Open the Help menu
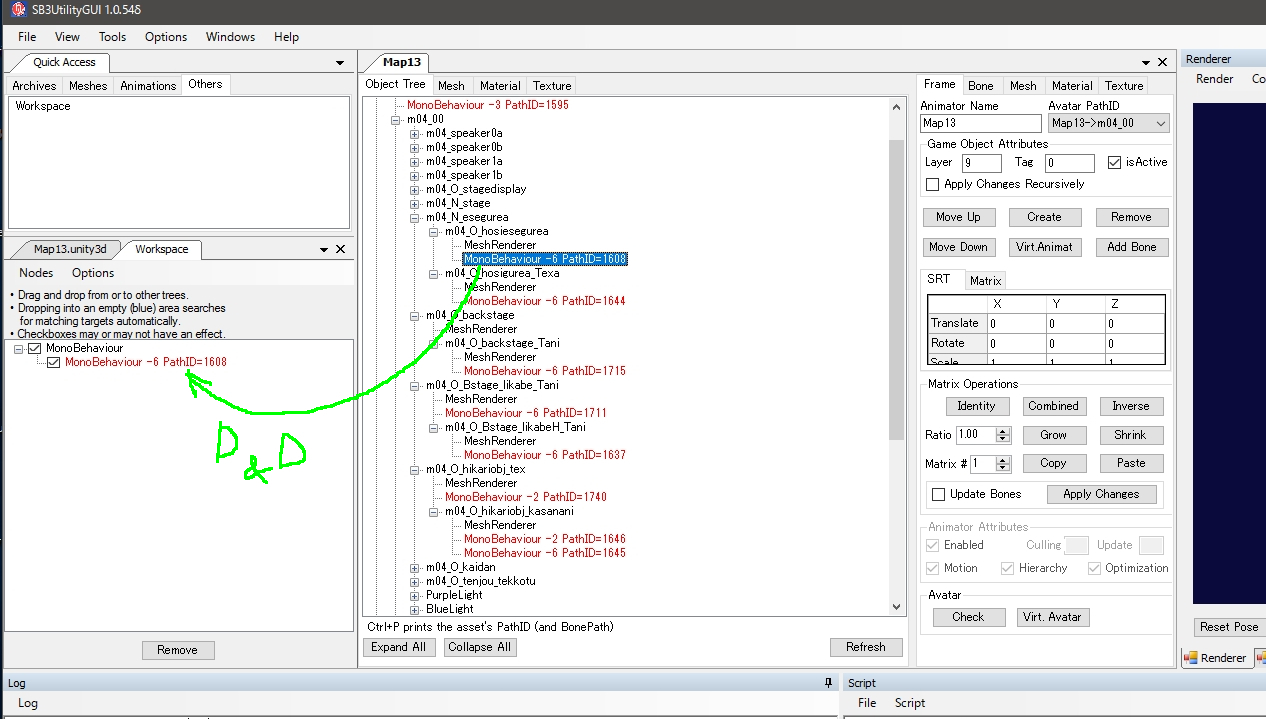1266x719 pixels. pyautogui.click(x=286, y=37)
